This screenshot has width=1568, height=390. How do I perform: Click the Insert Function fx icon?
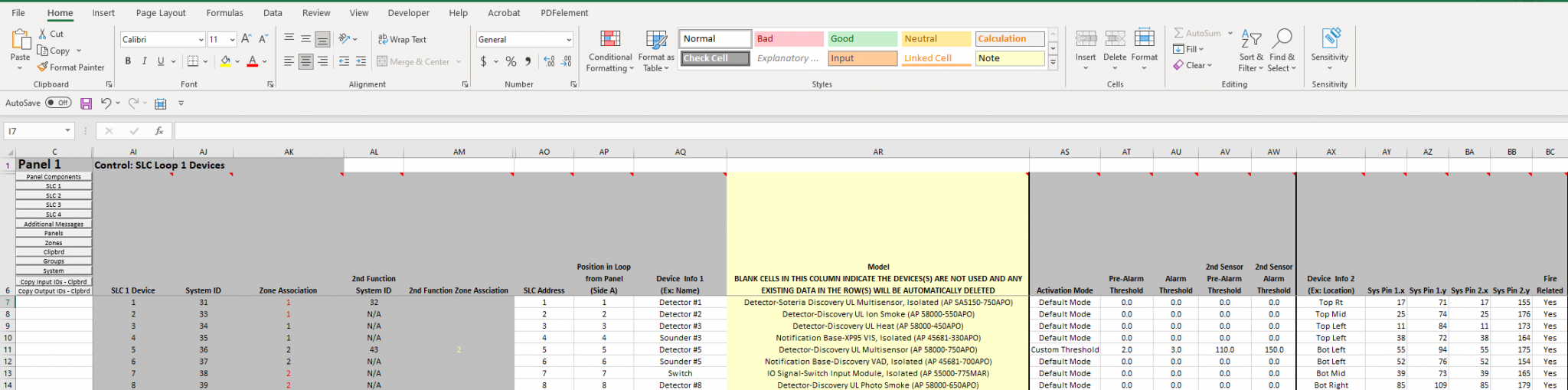(x=159, y=131)
